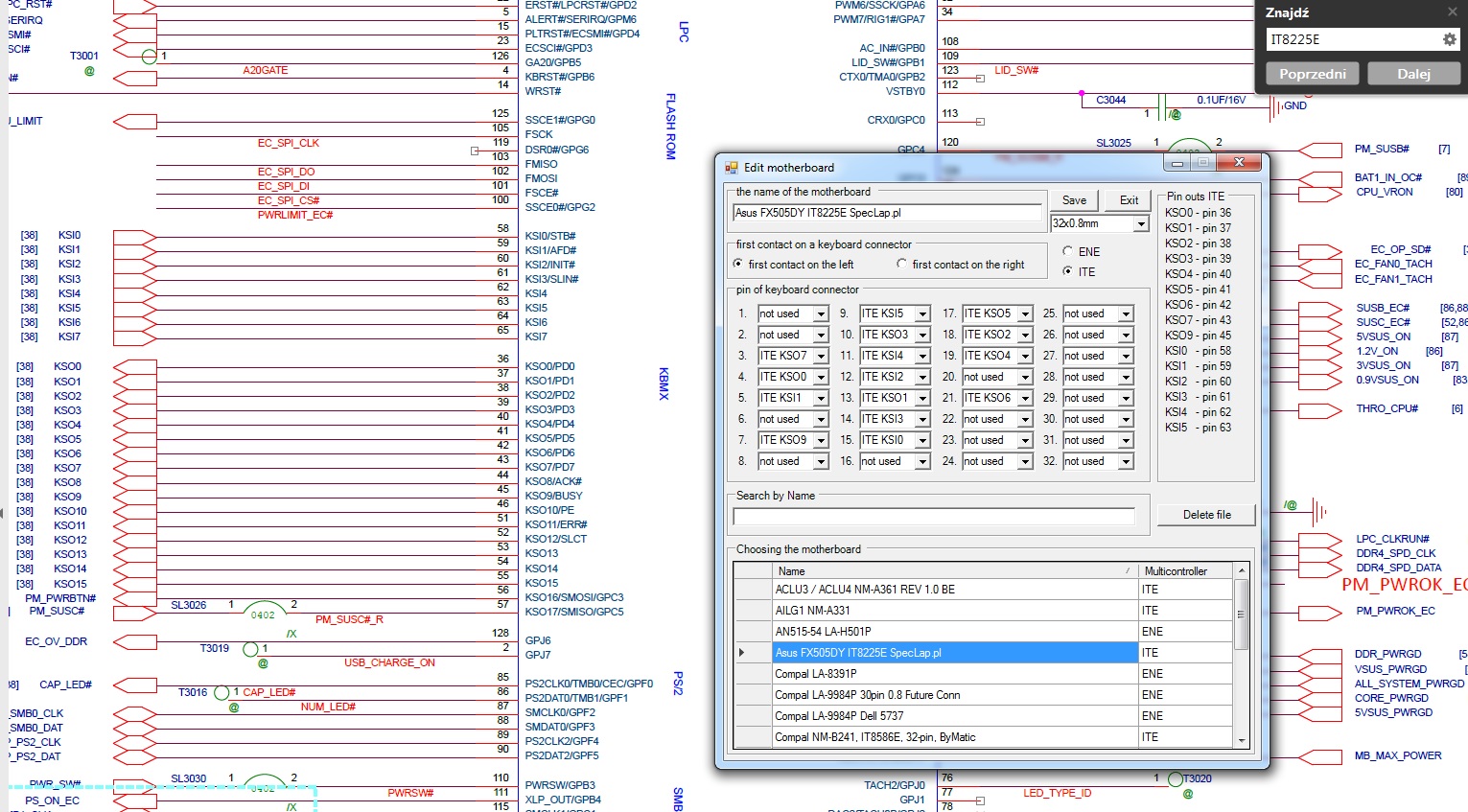Click KSI5 - pin 63 entry
Viewport: 1468px width, 812px height.
click(x=1198, y=428)
